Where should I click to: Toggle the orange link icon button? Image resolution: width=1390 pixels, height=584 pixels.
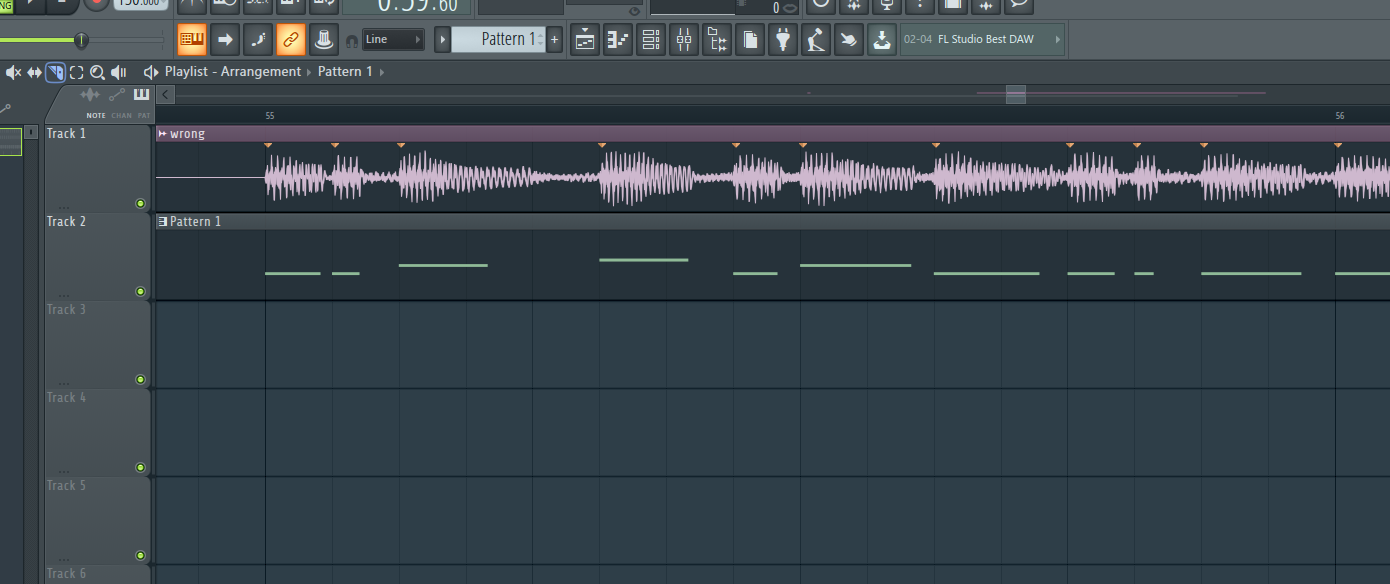291,40
